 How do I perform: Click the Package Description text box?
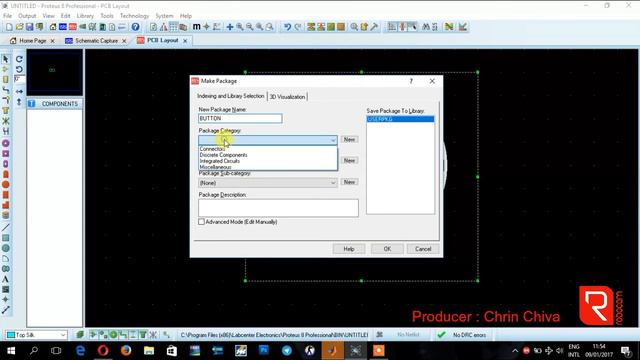[x=278, y=208]
